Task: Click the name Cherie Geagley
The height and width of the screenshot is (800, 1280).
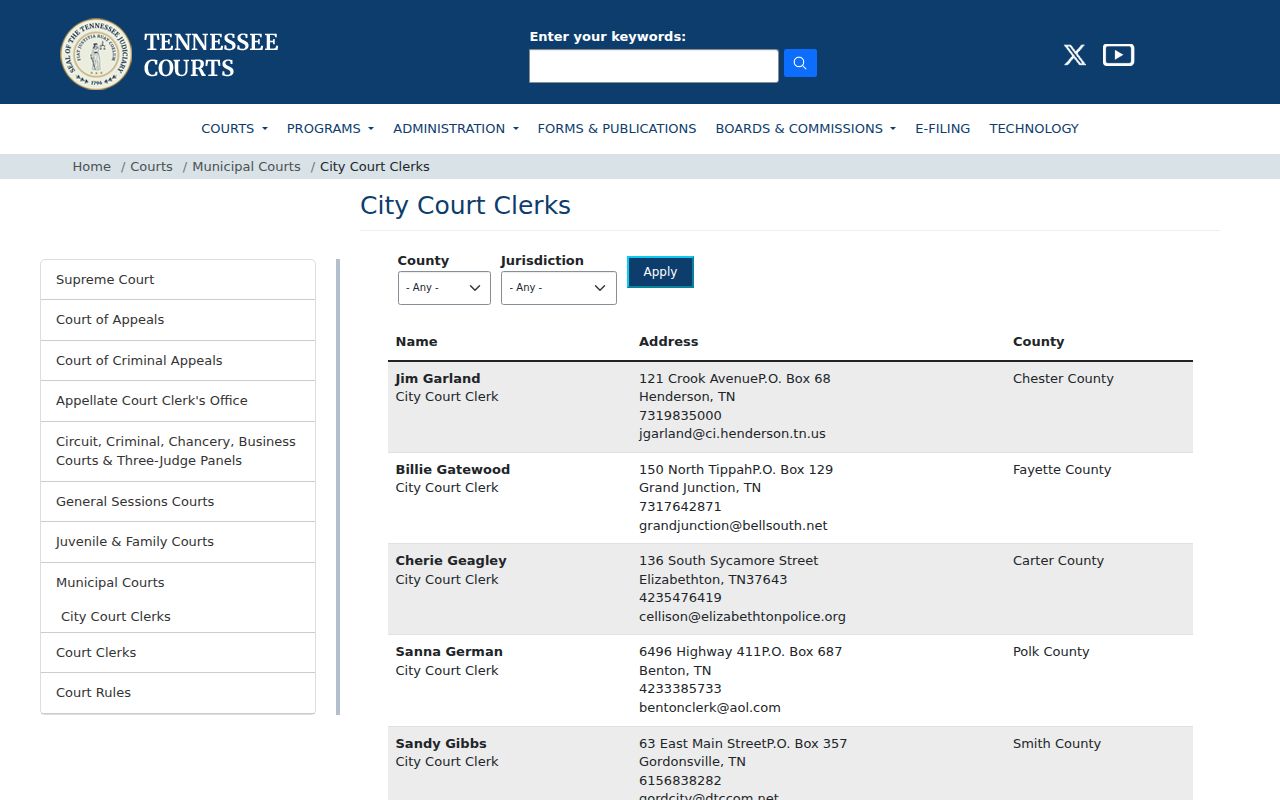Action: (451, 561)
